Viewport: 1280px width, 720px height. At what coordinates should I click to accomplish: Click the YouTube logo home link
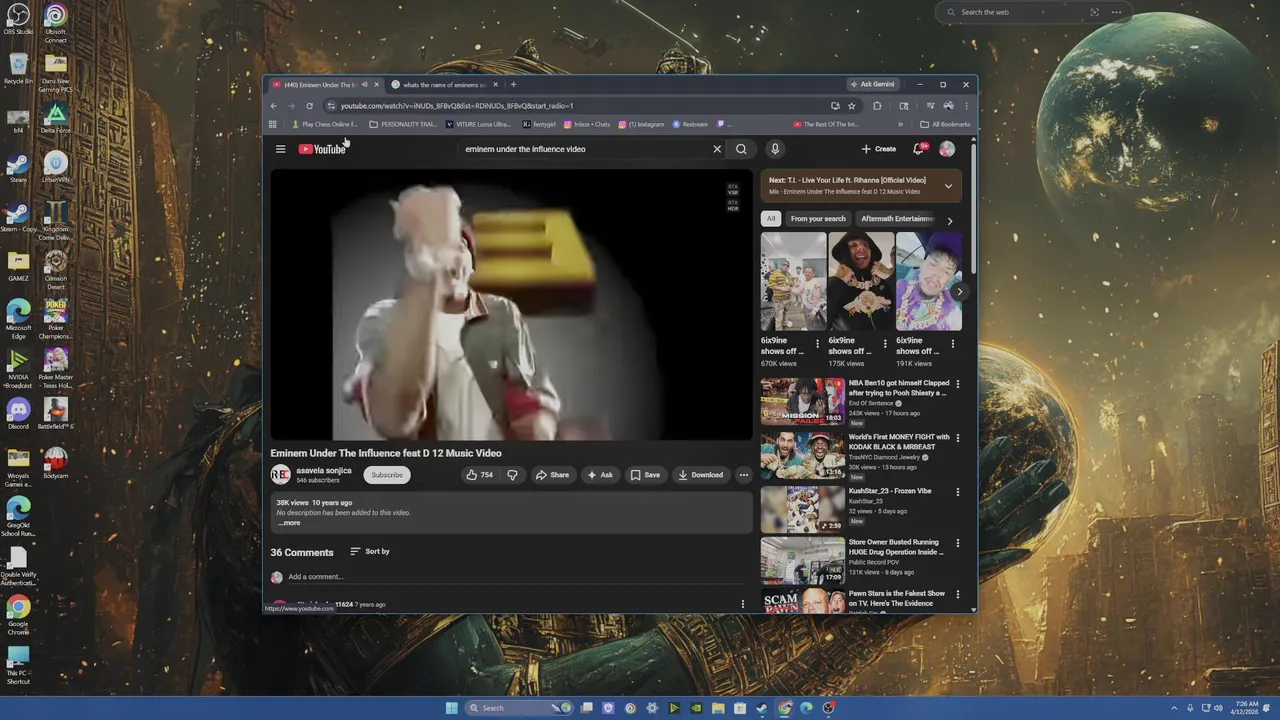pos(322,149)
